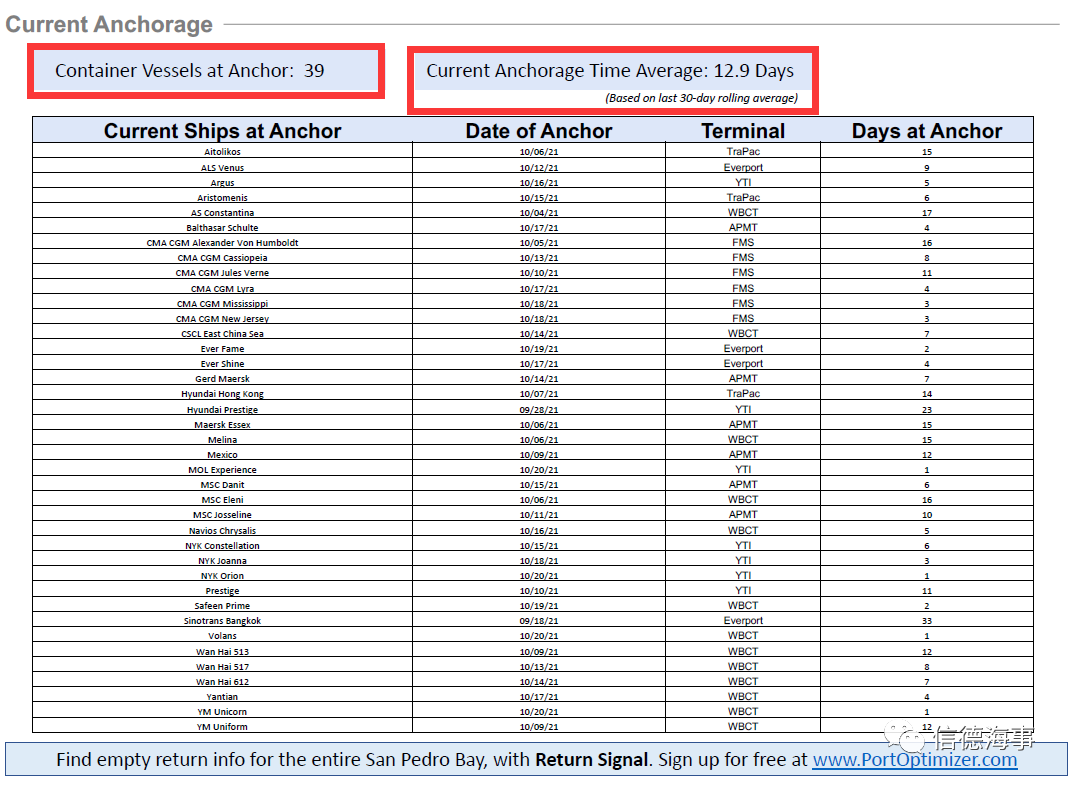This screenshot has height=785, width=1070.
Task: Select the Hyundai Hong Kong cell
Action: coord(222,393)
